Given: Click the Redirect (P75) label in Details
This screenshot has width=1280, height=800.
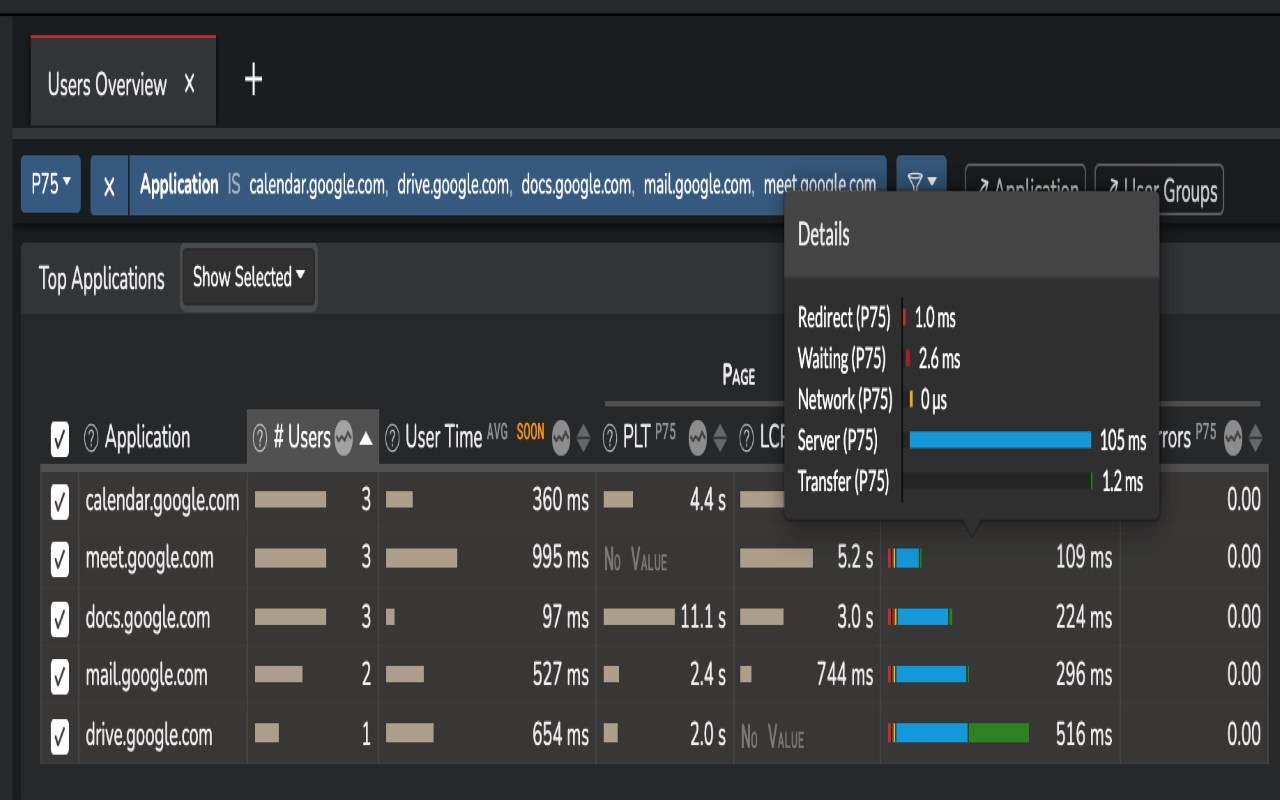Looking at the screenshot, I should click(843, 318).
